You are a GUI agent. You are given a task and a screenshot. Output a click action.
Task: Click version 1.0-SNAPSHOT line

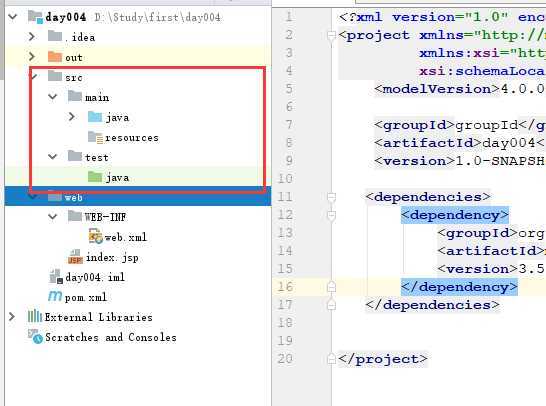click(460, 161)
